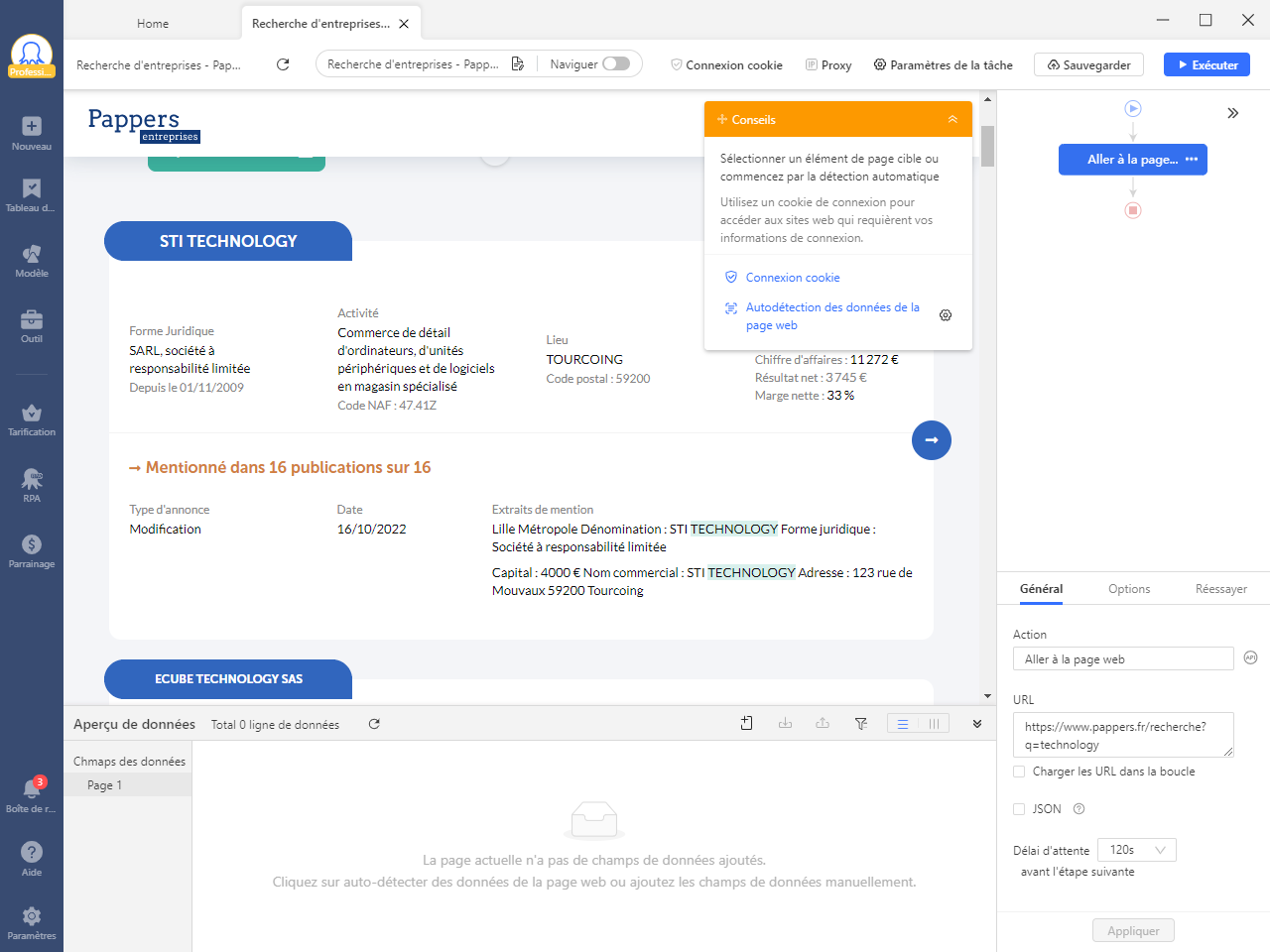Image resolution: width=1270 pixels, height=952 pixels.
Task: Open the Délai d'attente 120s dropdown
Action: (x=1138, y=850)
